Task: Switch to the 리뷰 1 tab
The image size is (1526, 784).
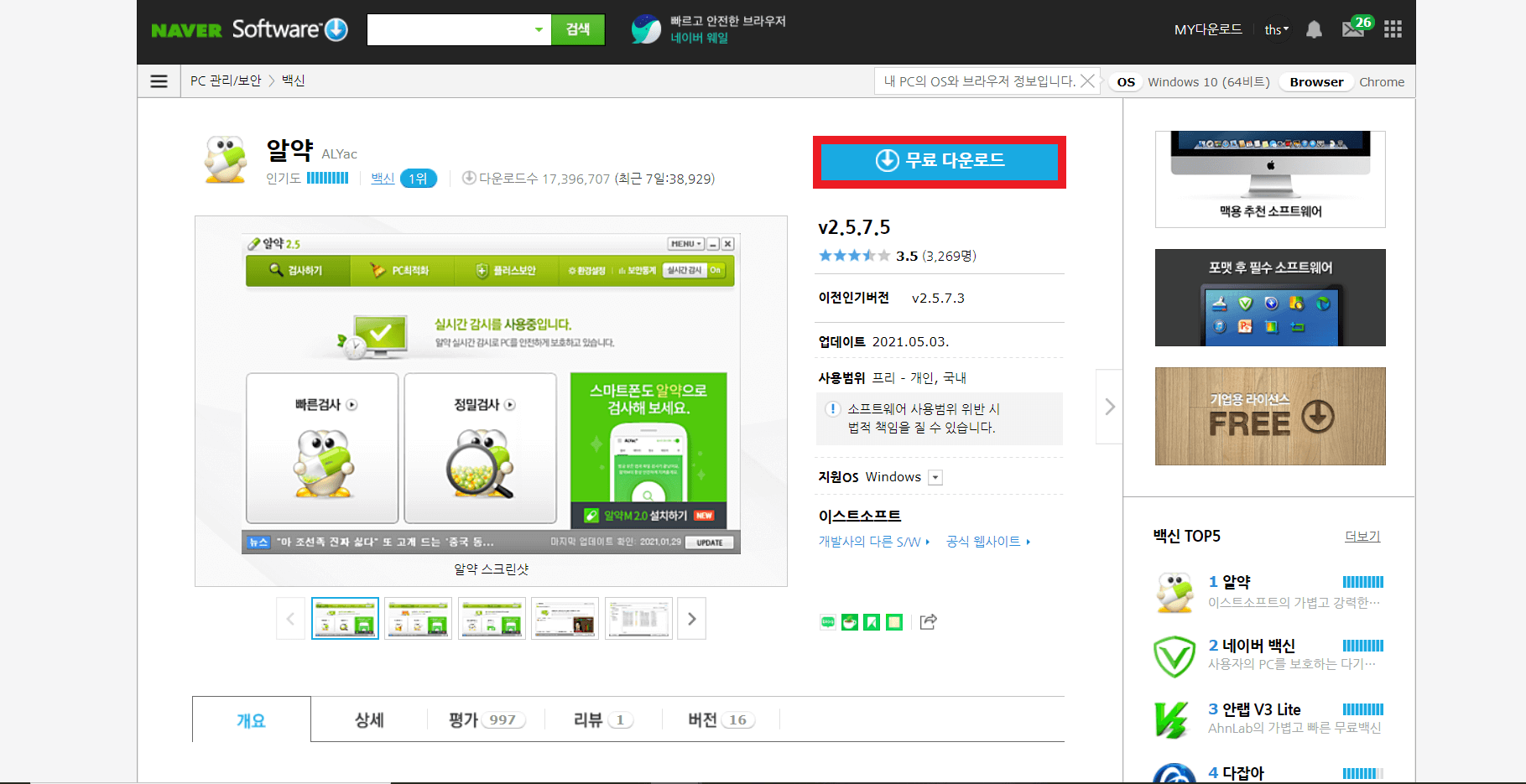Action: (604, 719)
